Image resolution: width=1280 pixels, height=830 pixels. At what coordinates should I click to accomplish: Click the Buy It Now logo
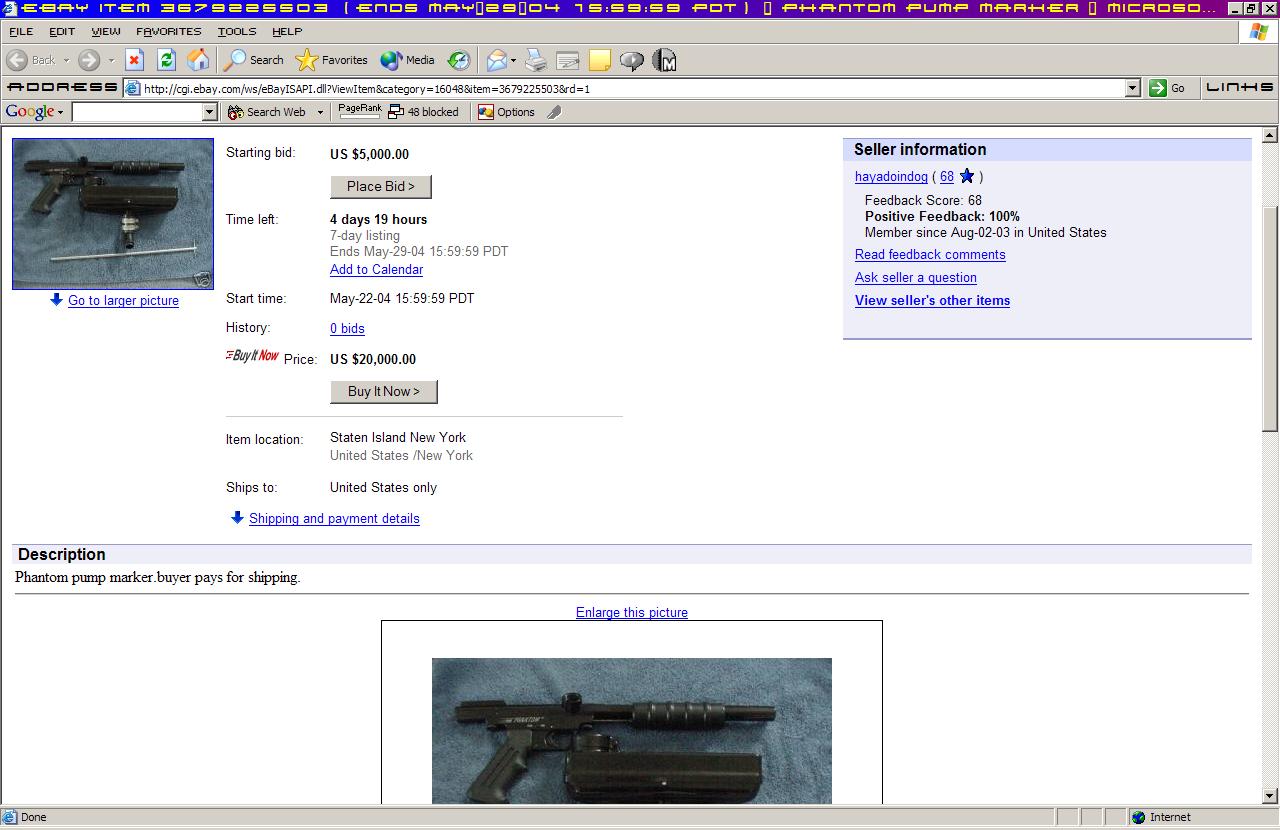tap(253, 356)
